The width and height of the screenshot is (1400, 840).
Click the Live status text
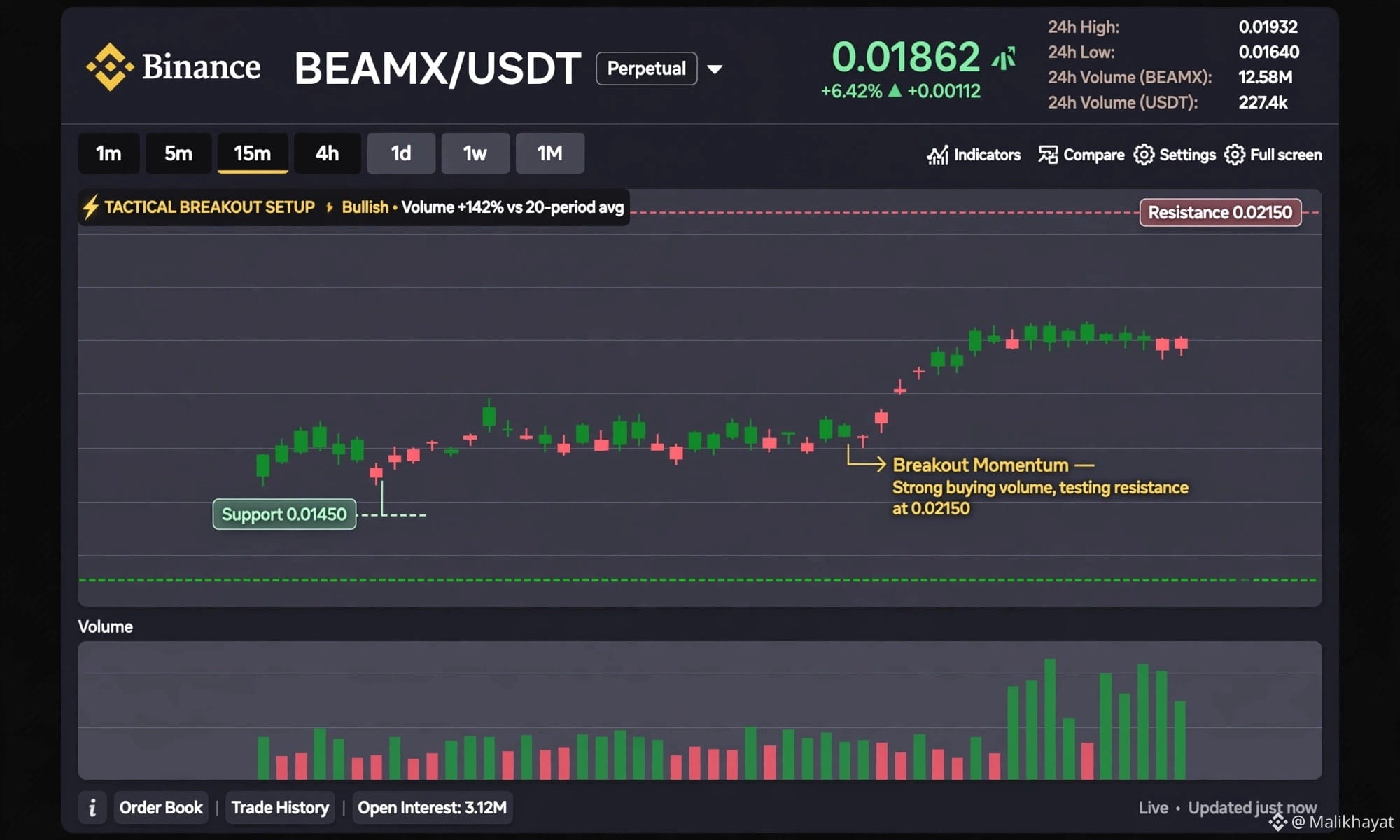[1153, 808]
